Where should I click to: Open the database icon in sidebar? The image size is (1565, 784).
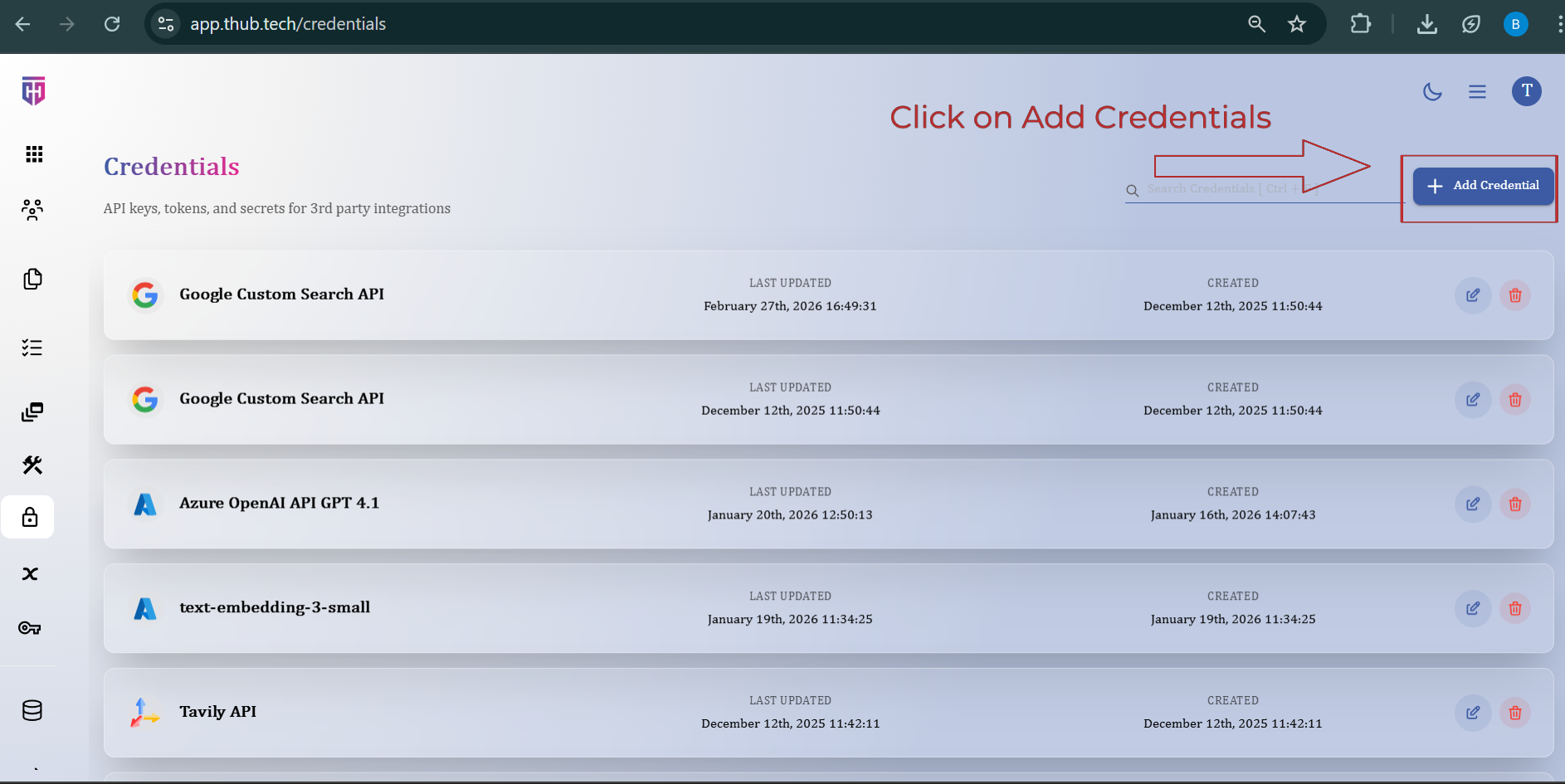32,711
